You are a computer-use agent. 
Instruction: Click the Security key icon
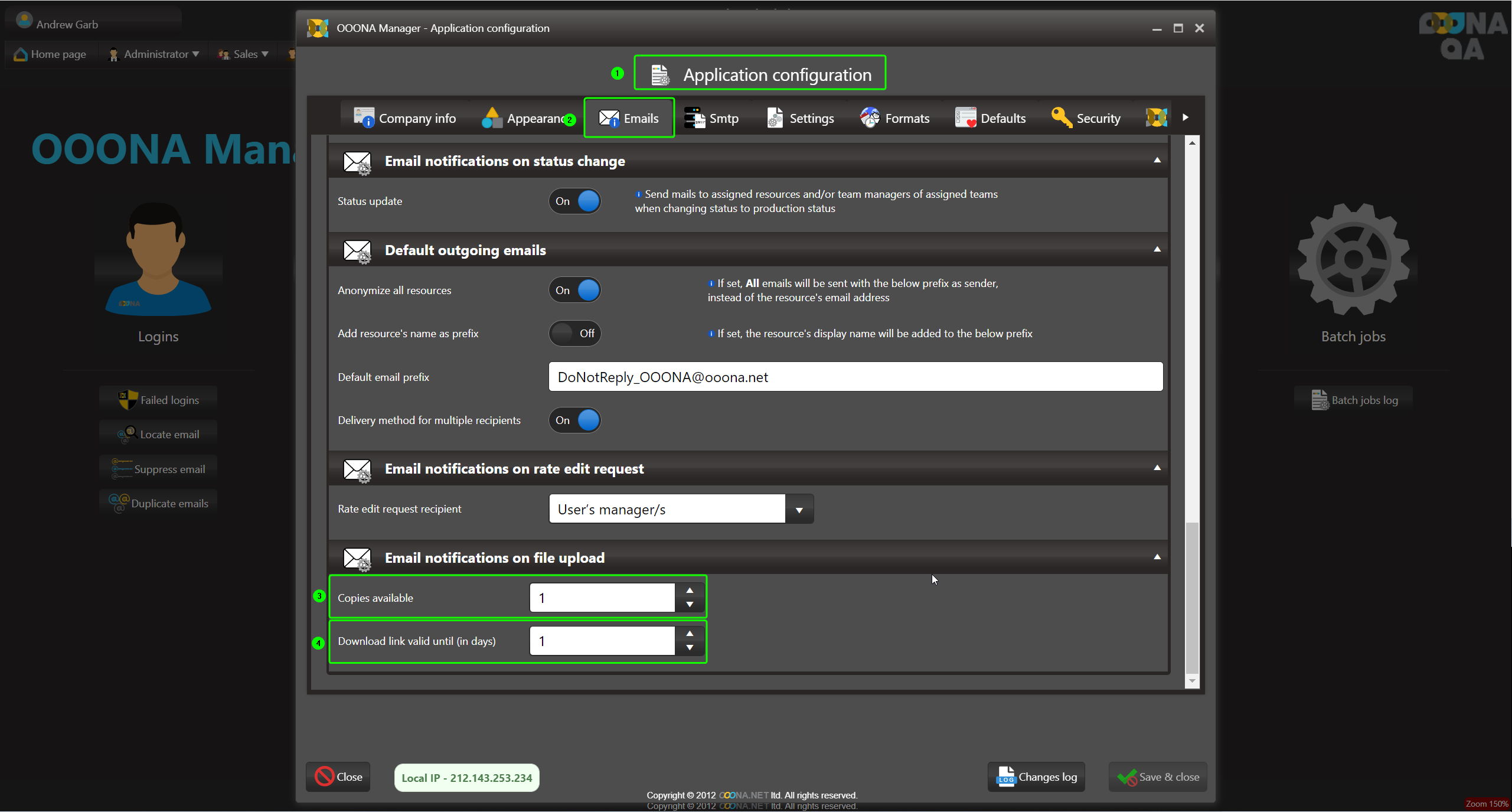pyautogui.click(x=1061, y=118)
